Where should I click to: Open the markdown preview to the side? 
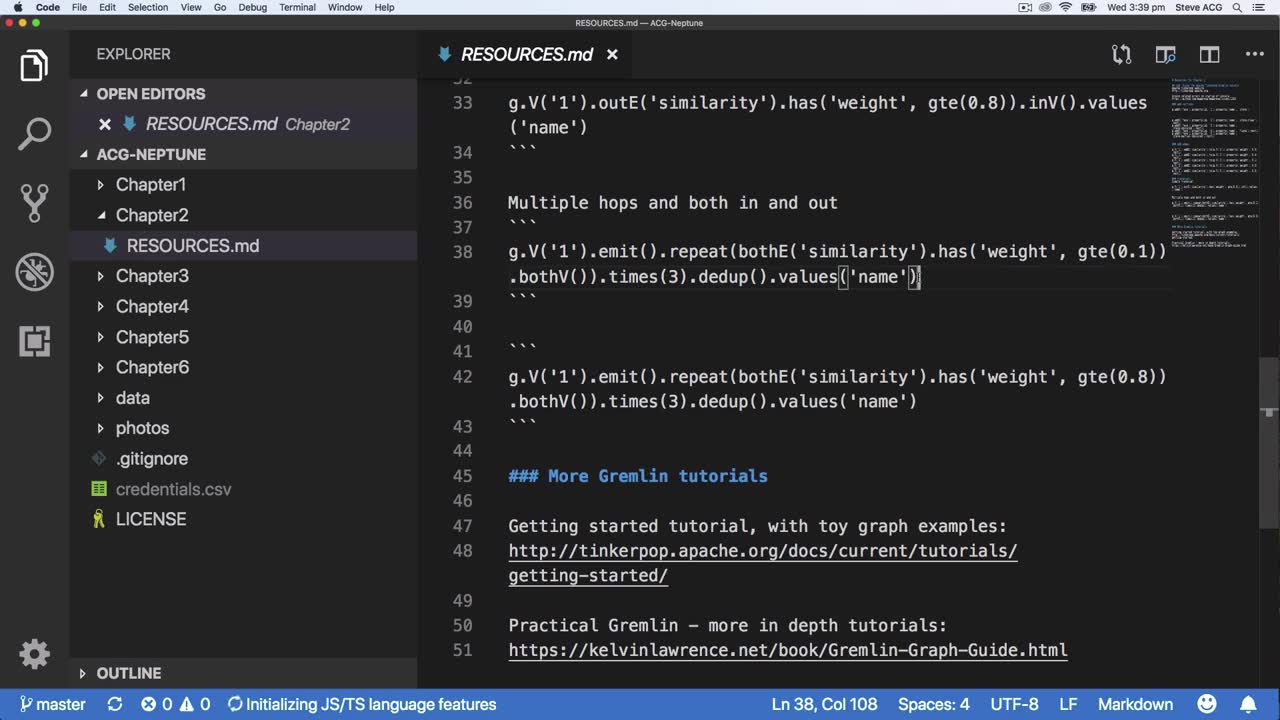point(1165,55)
